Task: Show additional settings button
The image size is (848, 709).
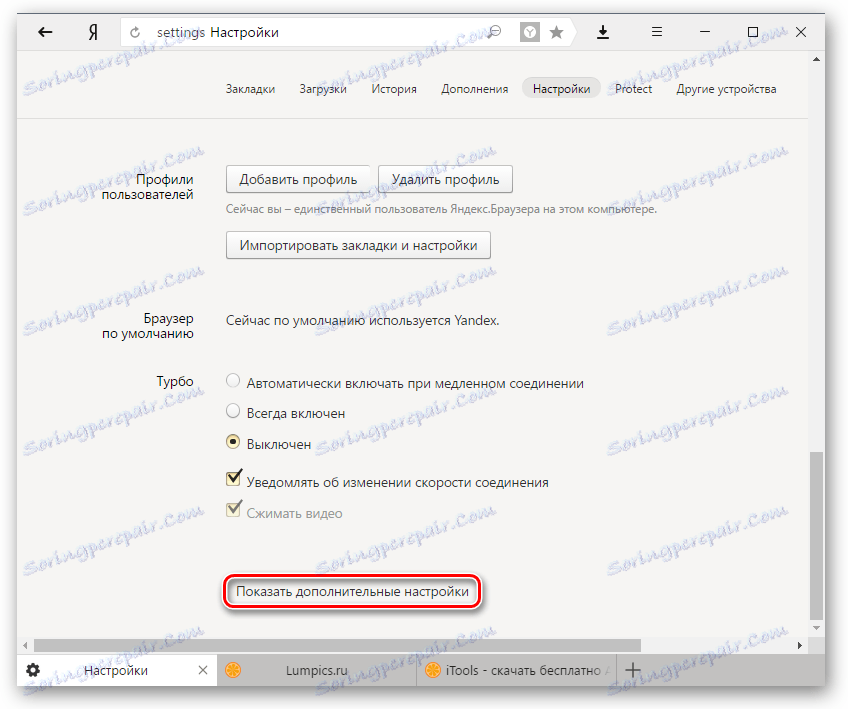Action: [352, 592]
